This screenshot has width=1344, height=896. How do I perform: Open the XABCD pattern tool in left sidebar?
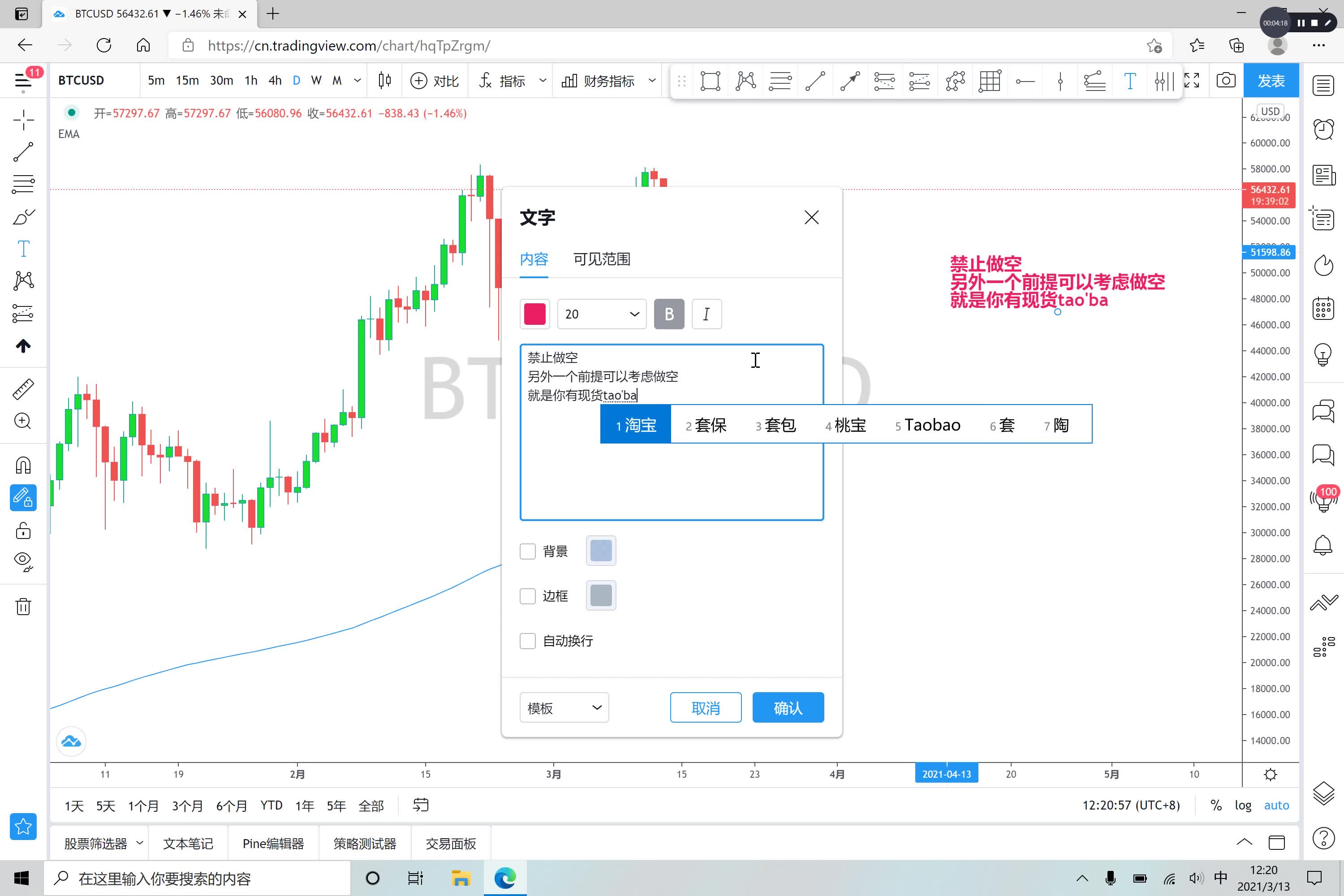coord(23,280)
